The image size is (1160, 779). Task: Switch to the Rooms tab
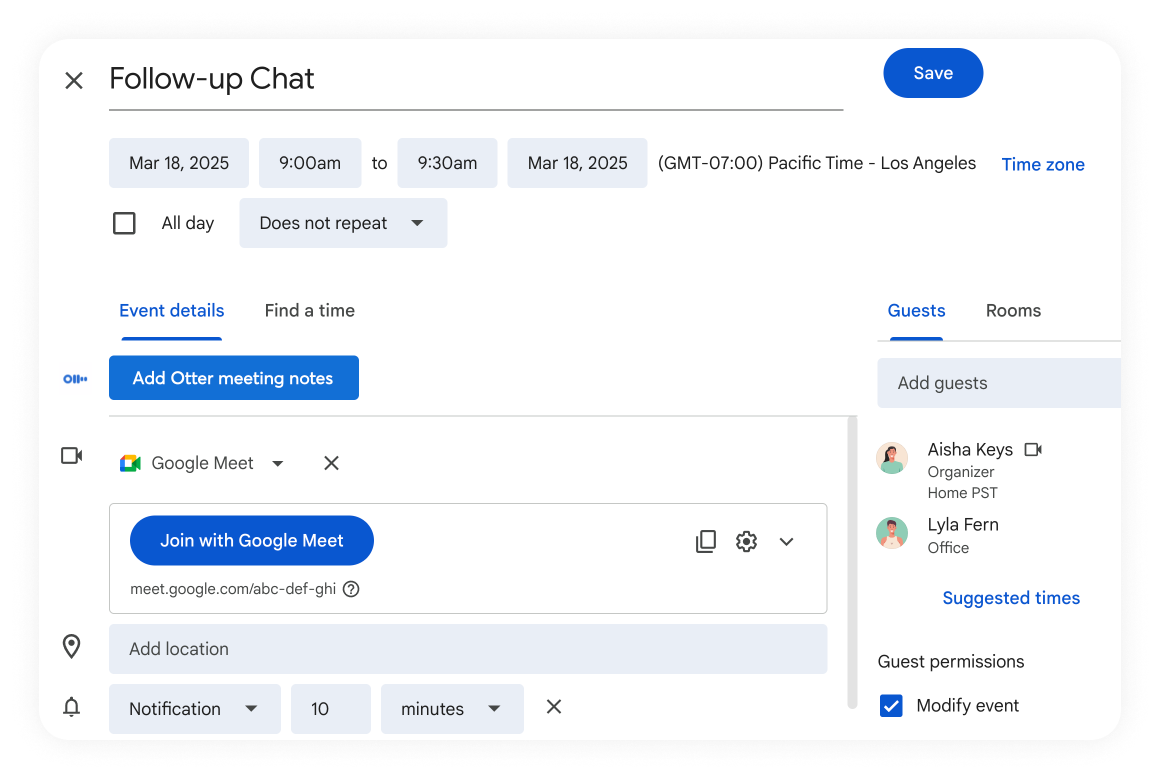[x=1013, y=311]
